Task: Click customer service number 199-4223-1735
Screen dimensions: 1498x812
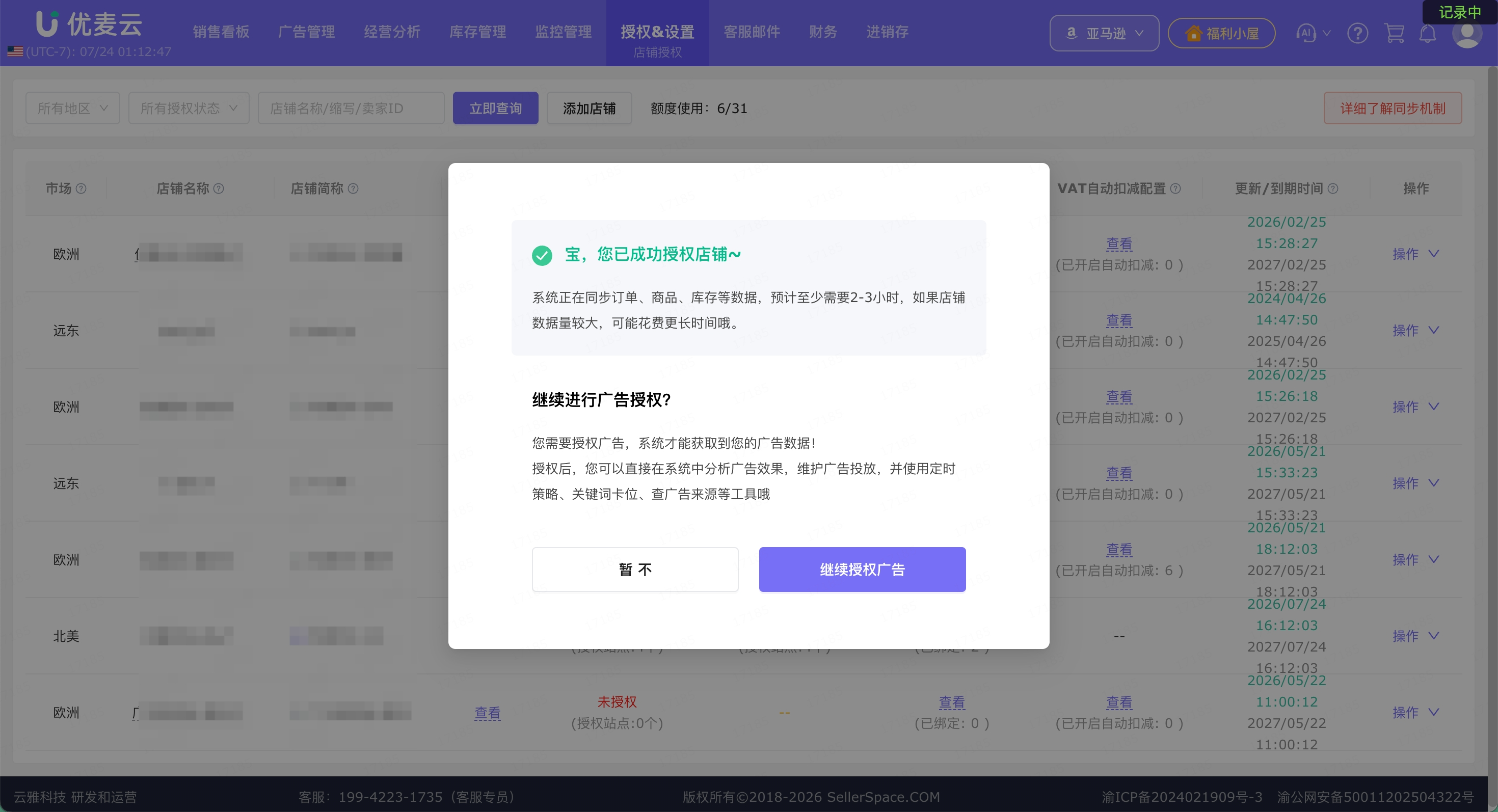Action: point(391,797)
